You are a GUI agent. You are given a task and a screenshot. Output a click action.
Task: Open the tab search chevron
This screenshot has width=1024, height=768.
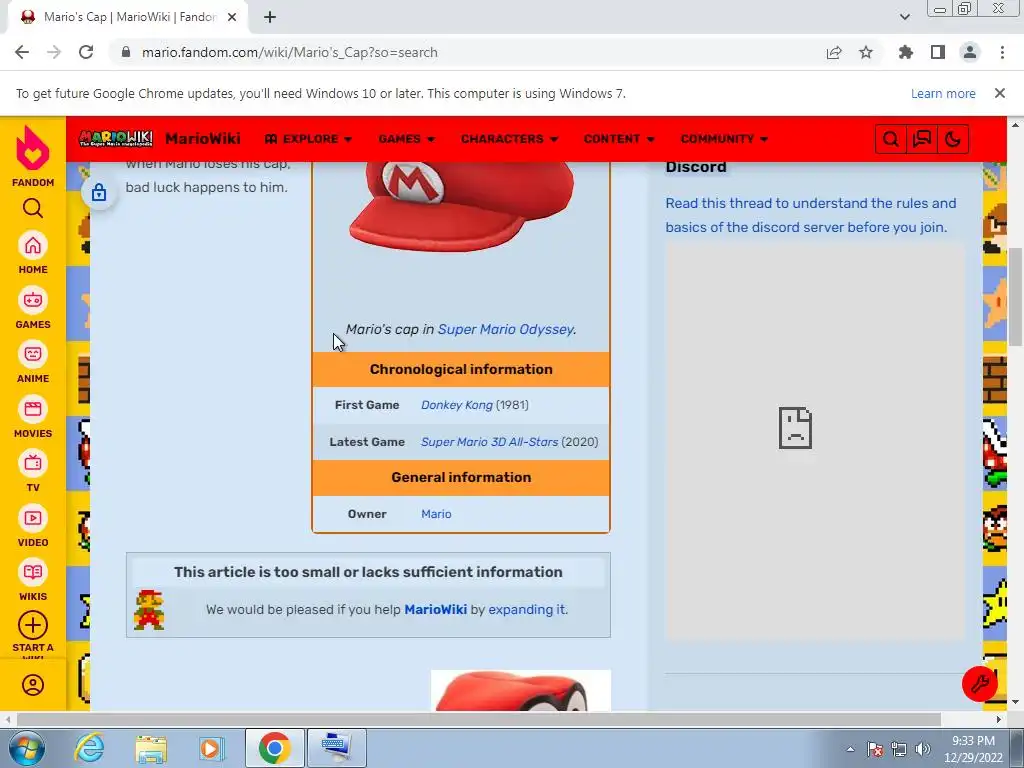904,17
